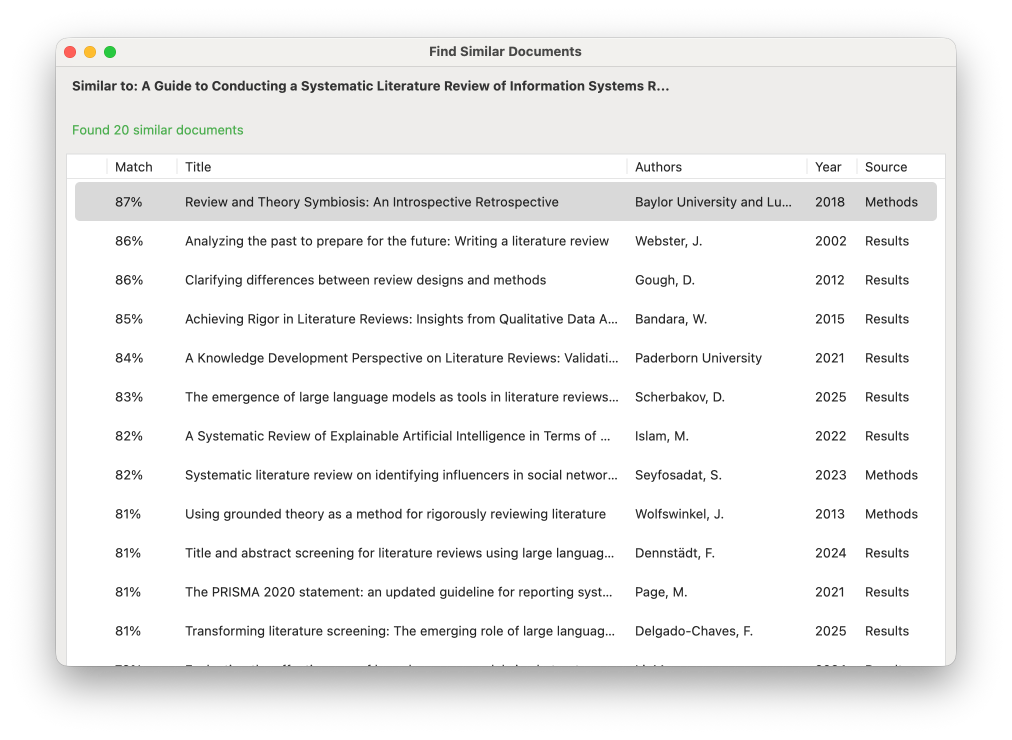1012x740 pixels.
Task: Click 'Methods' source in Wolfswinkel row
Action: [x=891, y=514]
